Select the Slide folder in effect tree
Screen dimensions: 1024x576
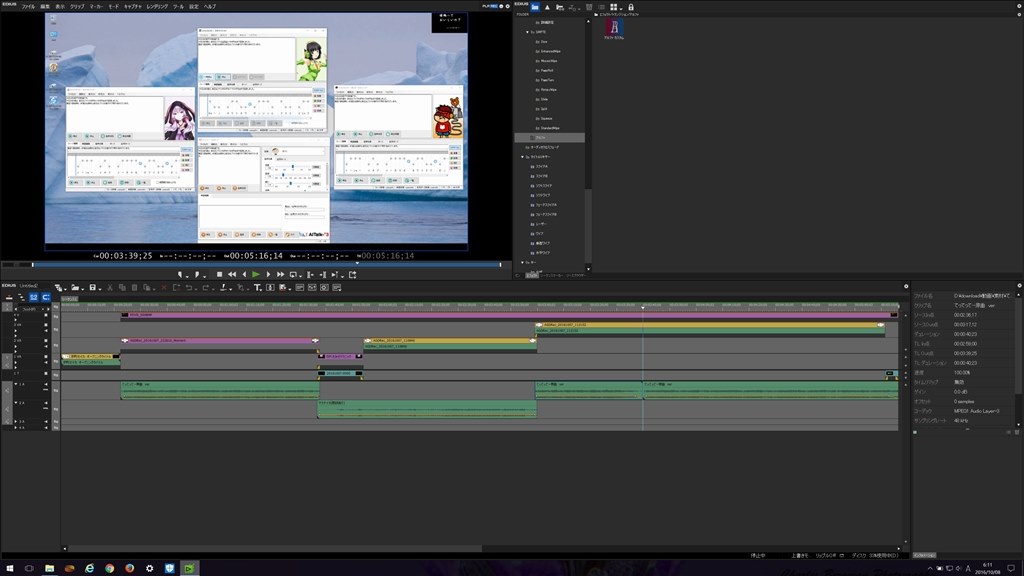click(x=542, y=99)
